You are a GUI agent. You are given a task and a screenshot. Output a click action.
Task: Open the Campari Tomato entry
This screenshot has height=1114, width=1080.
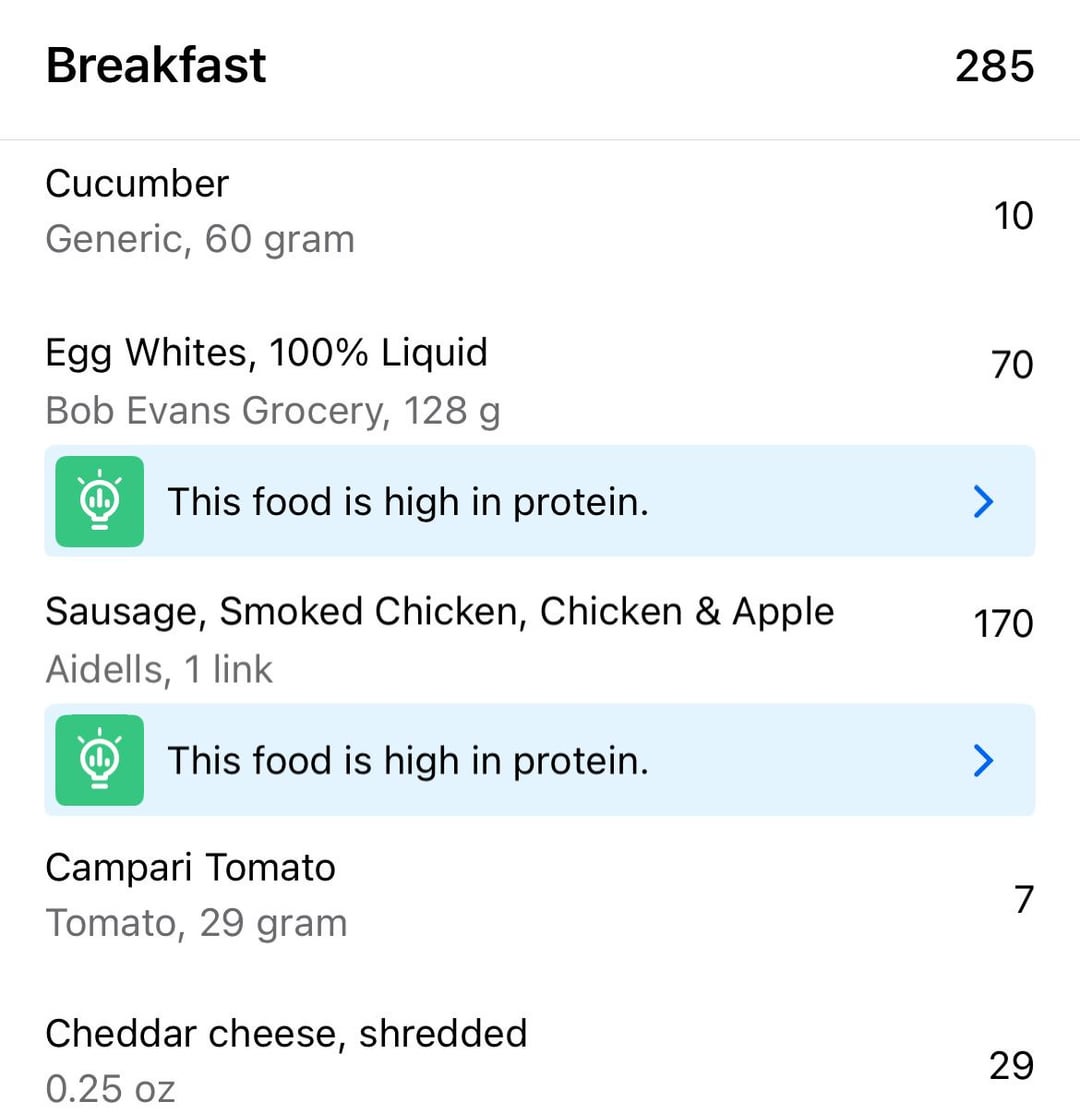pos(540,895)
